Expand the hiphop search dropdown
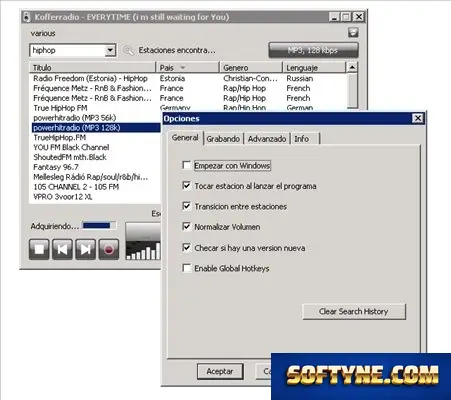Image resolution: width=451 pixels, height=400 pixels. coord(110,50)
